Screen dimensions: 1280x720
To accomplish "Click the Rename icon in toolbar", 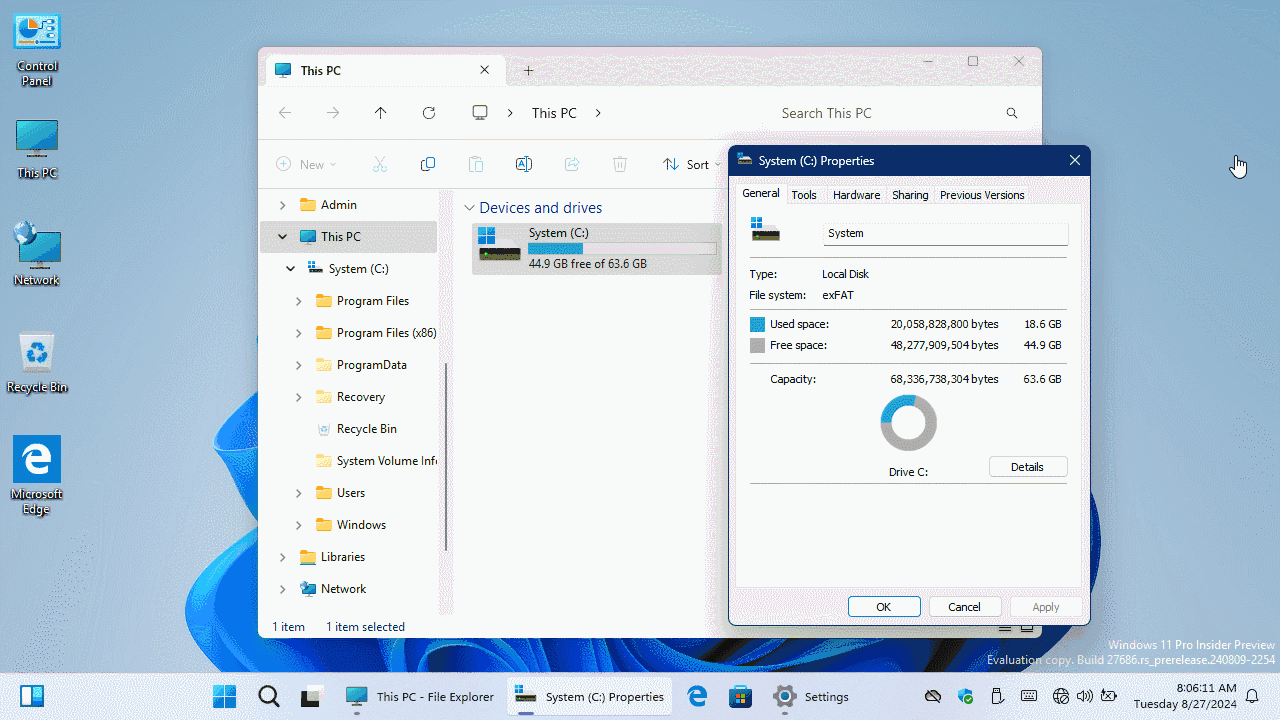I will (523, 164).
